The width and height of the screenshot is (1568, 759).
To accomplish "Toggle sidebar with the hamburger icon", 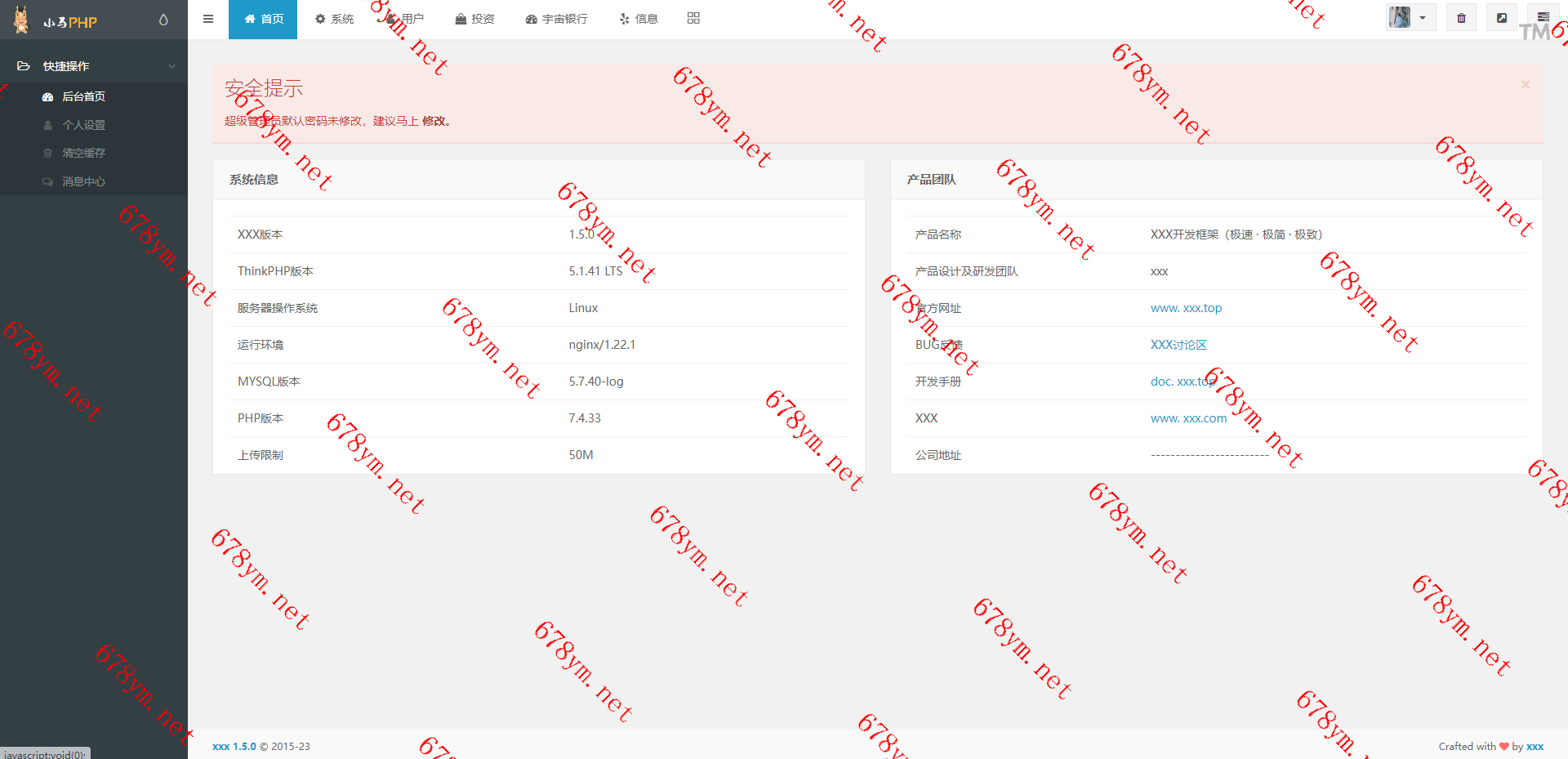I will (208, 19).
